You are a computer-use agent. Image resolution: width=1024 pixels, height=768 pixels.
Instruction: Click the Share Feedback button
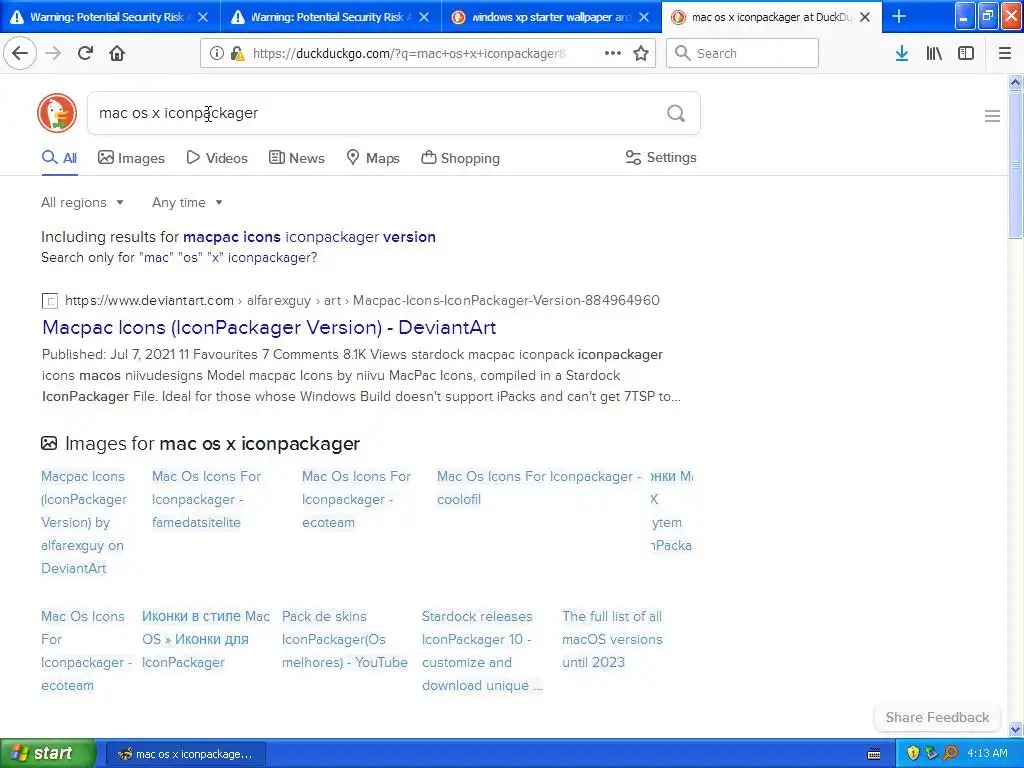tap(937, 717)
